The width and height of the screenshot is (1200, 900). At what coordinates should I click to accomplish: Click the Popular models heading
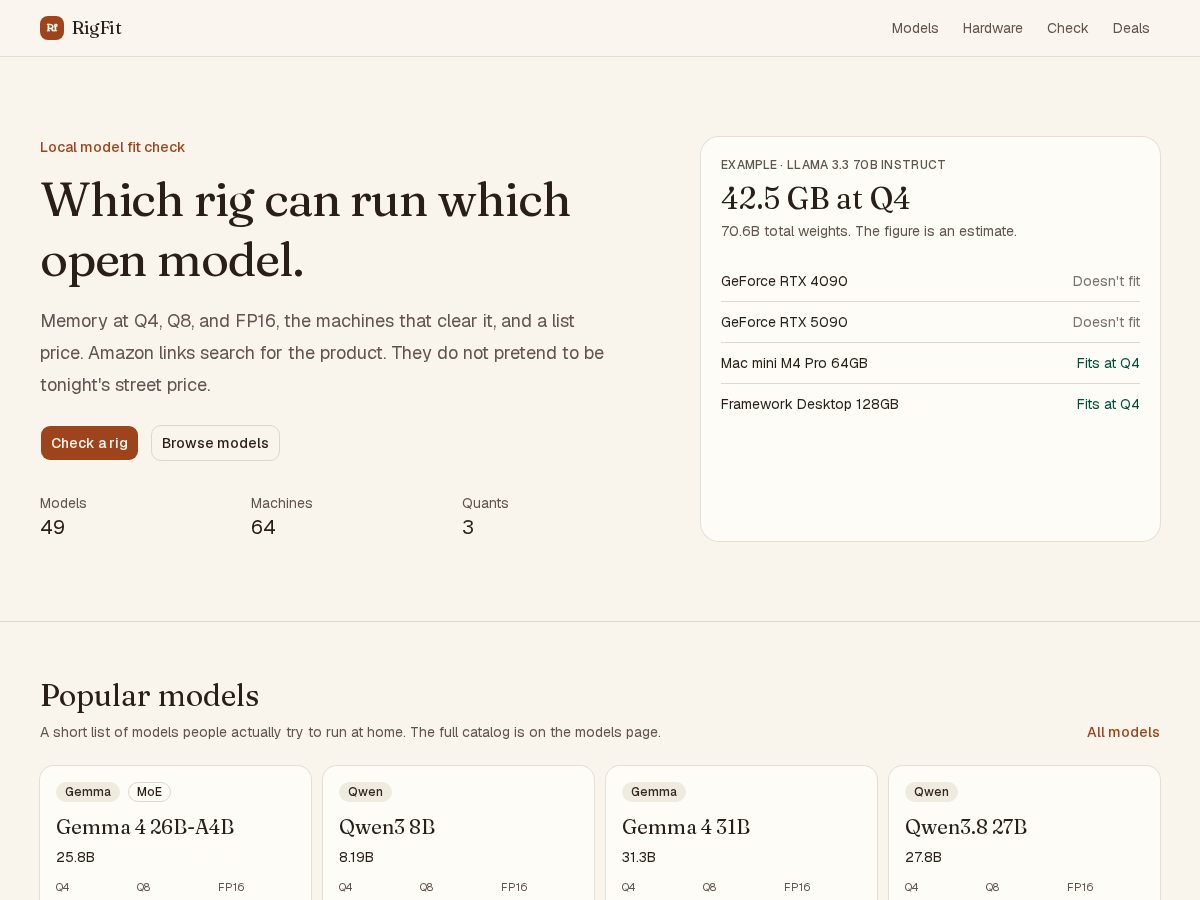pyautogui.click(x=149, y=696)
